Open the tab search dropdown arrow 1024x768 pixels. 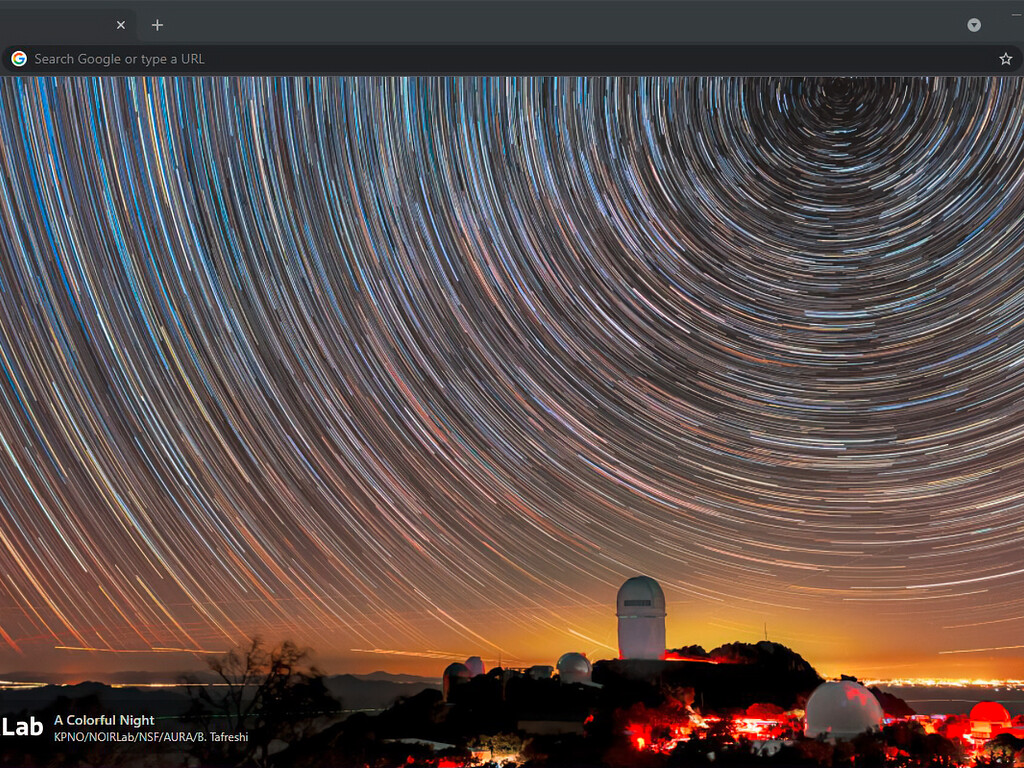coord(974,25)
